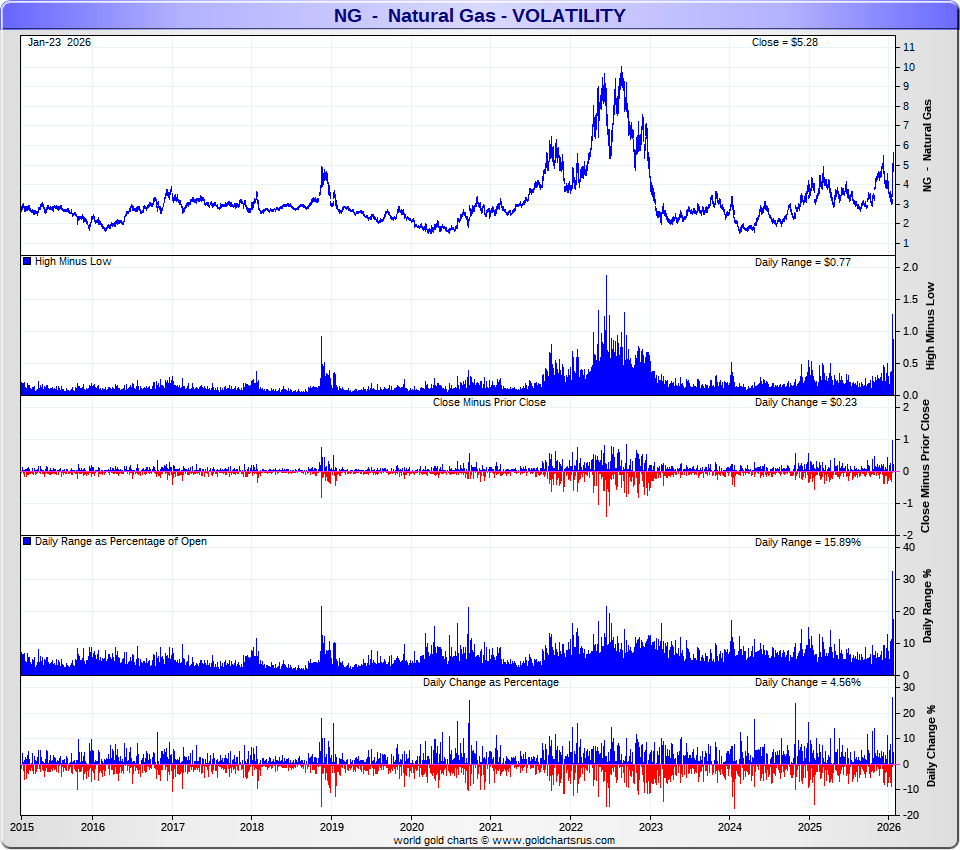Click the 2019 x-axis year label
The width and height of the screenshot is (960, 850).
(332, 827)
